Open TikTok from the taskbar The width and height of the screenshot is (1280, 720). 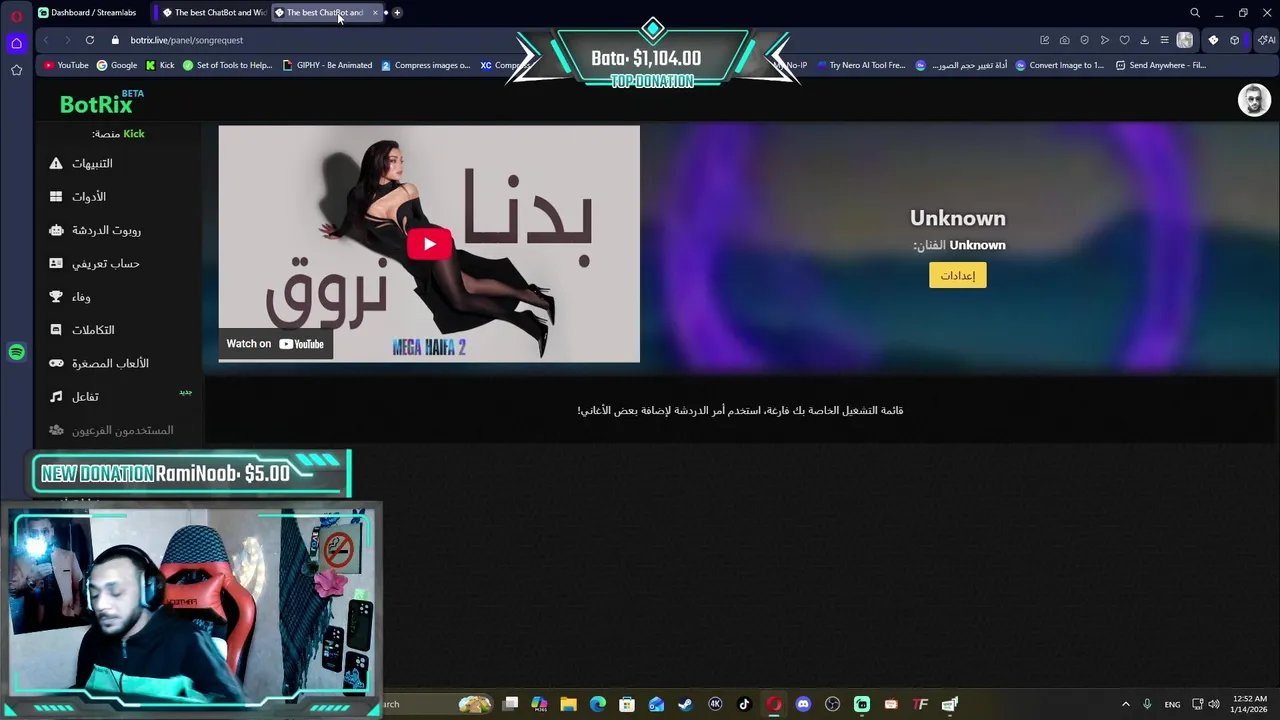[x=744, y=704]
